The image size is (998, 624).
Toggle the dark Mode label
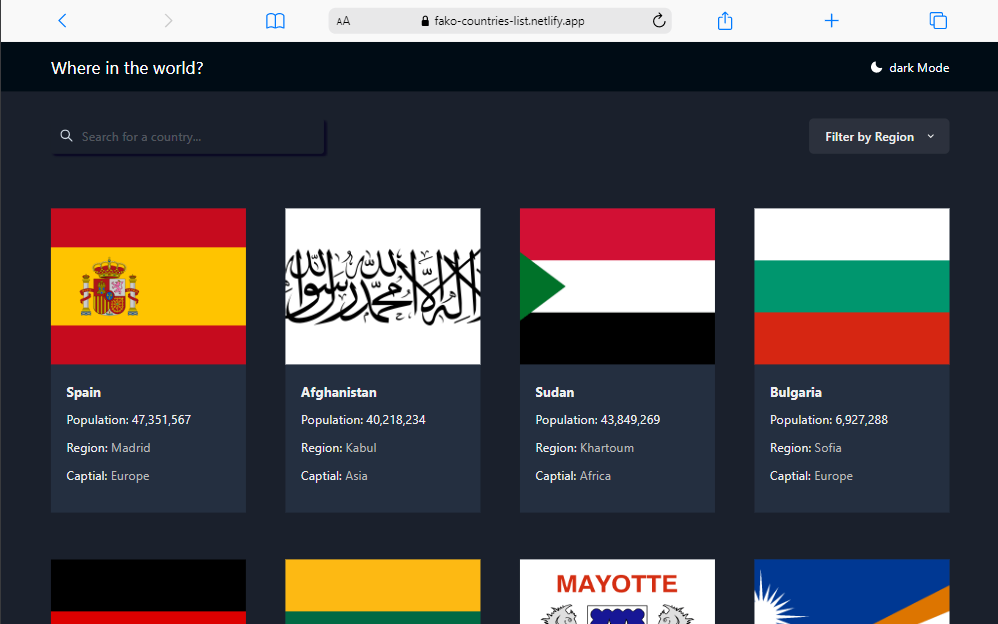[x=918, y=67]
